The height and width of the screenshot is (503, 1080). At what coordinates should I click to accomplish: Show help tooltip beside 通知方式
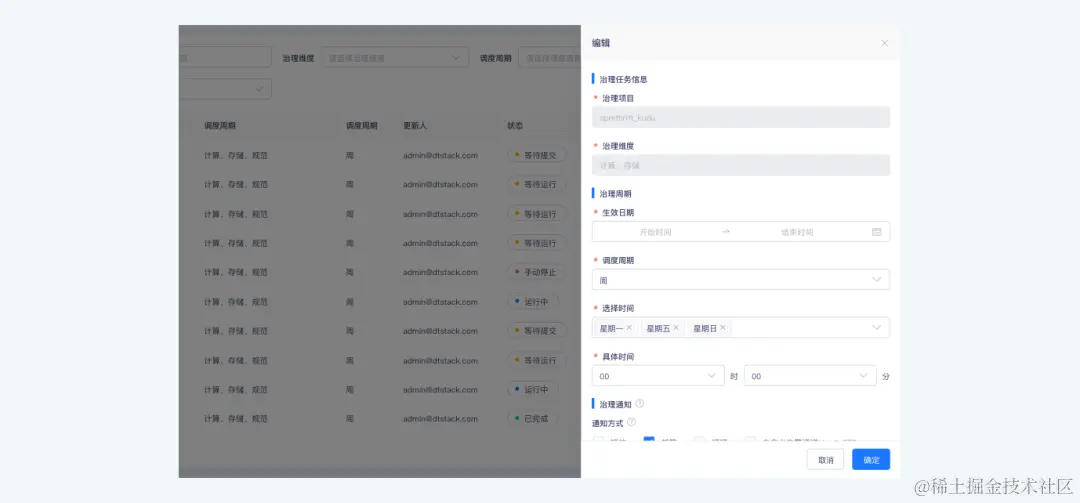pyautogui.click(x=631, y=422)
